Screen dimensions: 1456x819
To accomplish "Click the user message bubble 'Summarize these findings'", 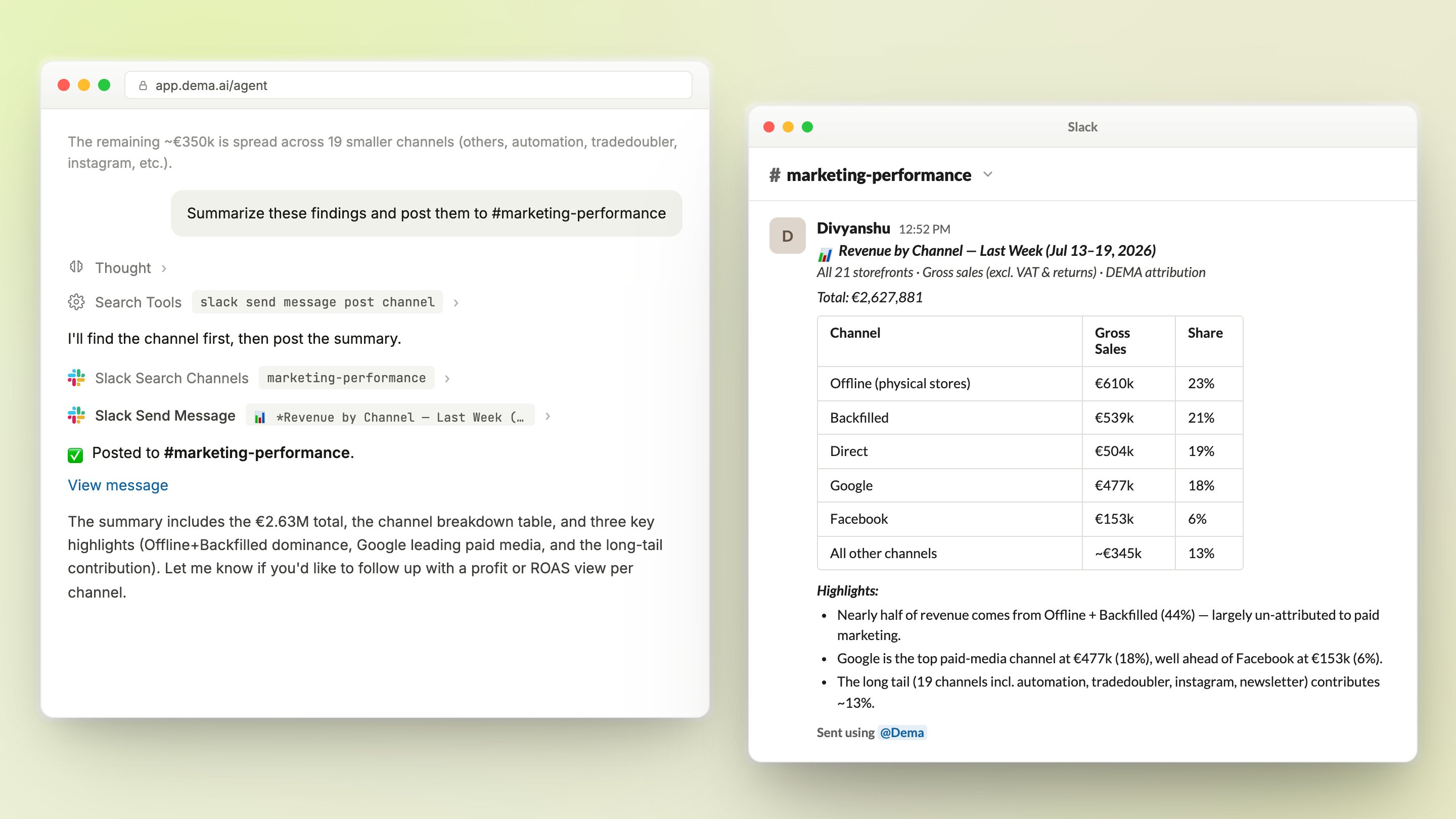I will pyautogui.click(x=426, y=213).
